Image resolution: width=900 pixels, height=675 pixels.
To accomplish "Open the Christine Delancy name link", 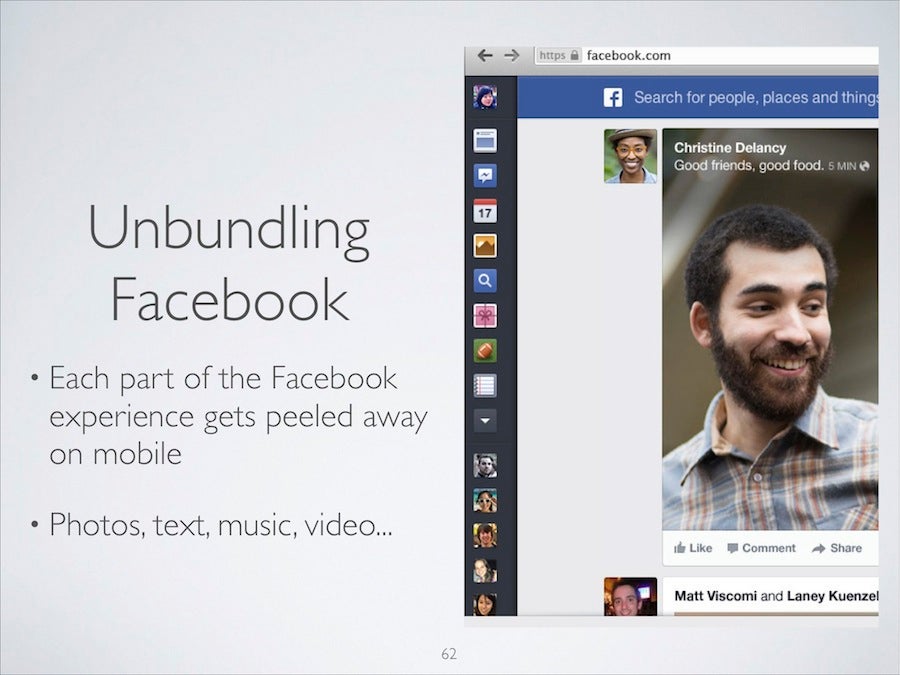I will 730,148.
